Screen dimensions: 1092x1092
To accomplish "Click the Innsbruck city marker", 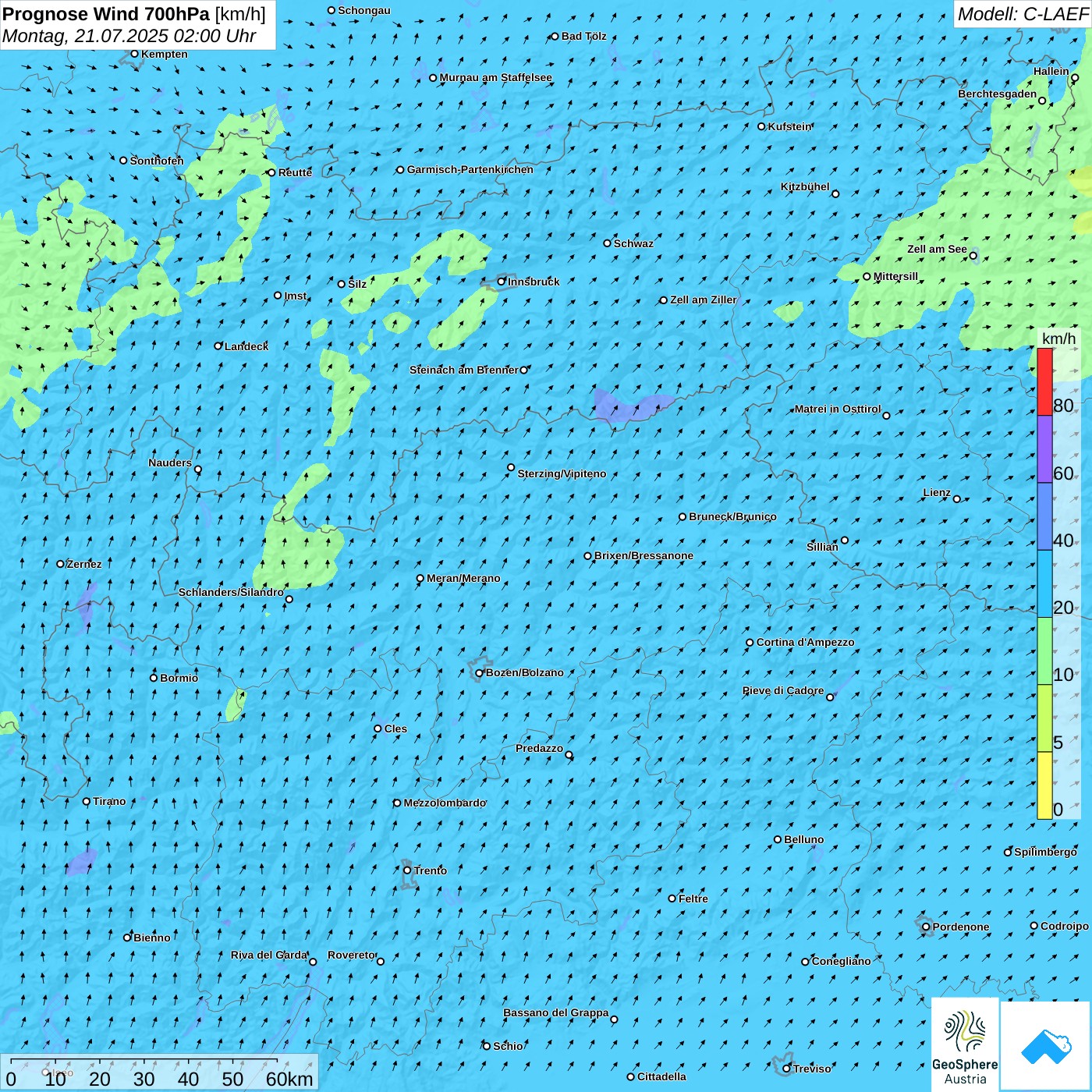I will coord(502,282).
